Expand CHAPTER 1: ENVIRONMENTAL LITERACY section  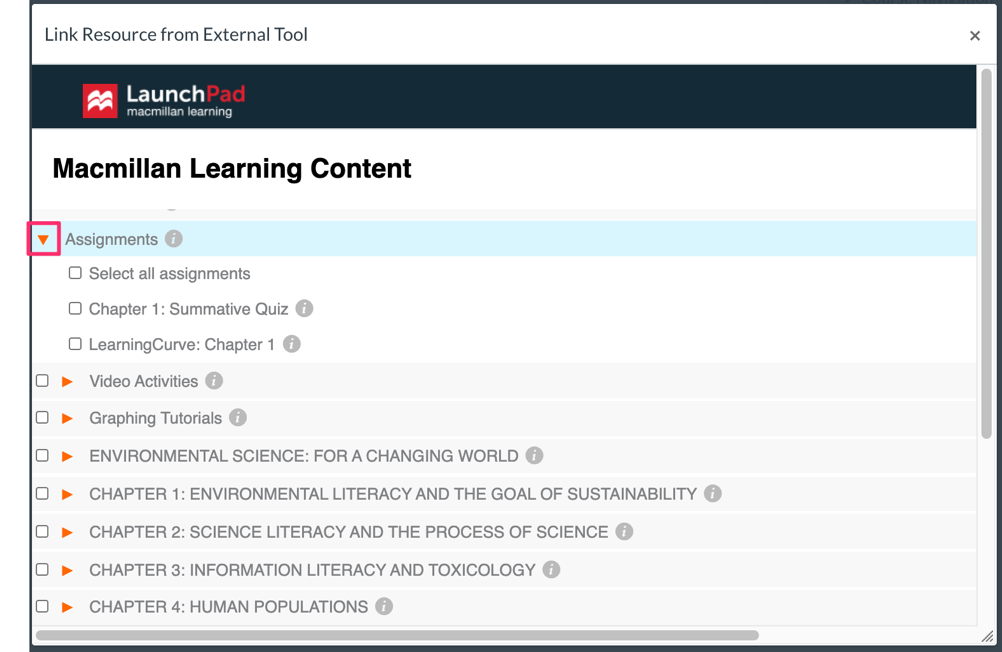(x=68, y=493)
